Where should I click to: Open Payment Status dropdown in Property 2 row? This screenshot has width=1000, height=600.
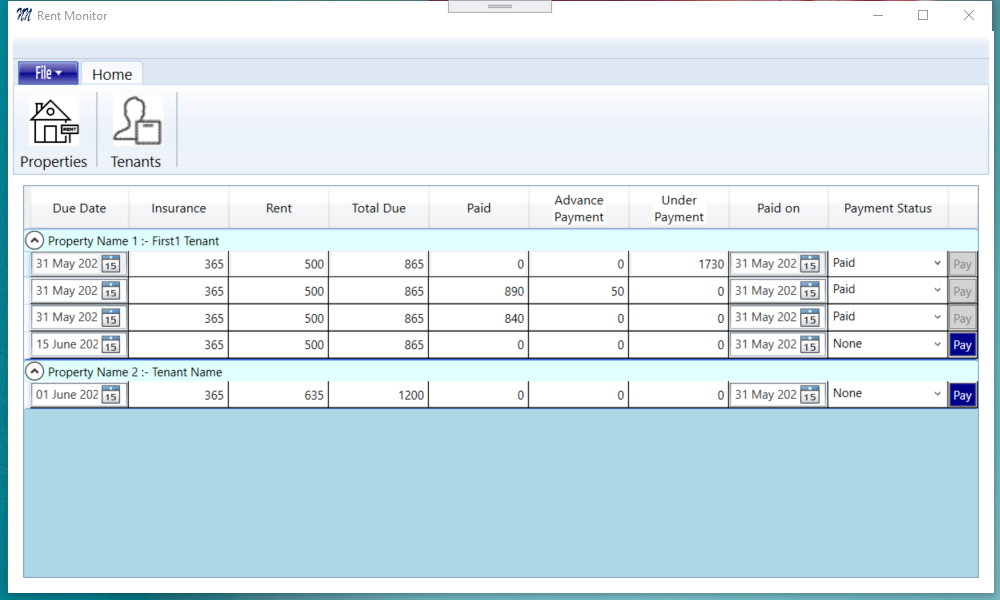pyautogui.click(x=936, y=395)
